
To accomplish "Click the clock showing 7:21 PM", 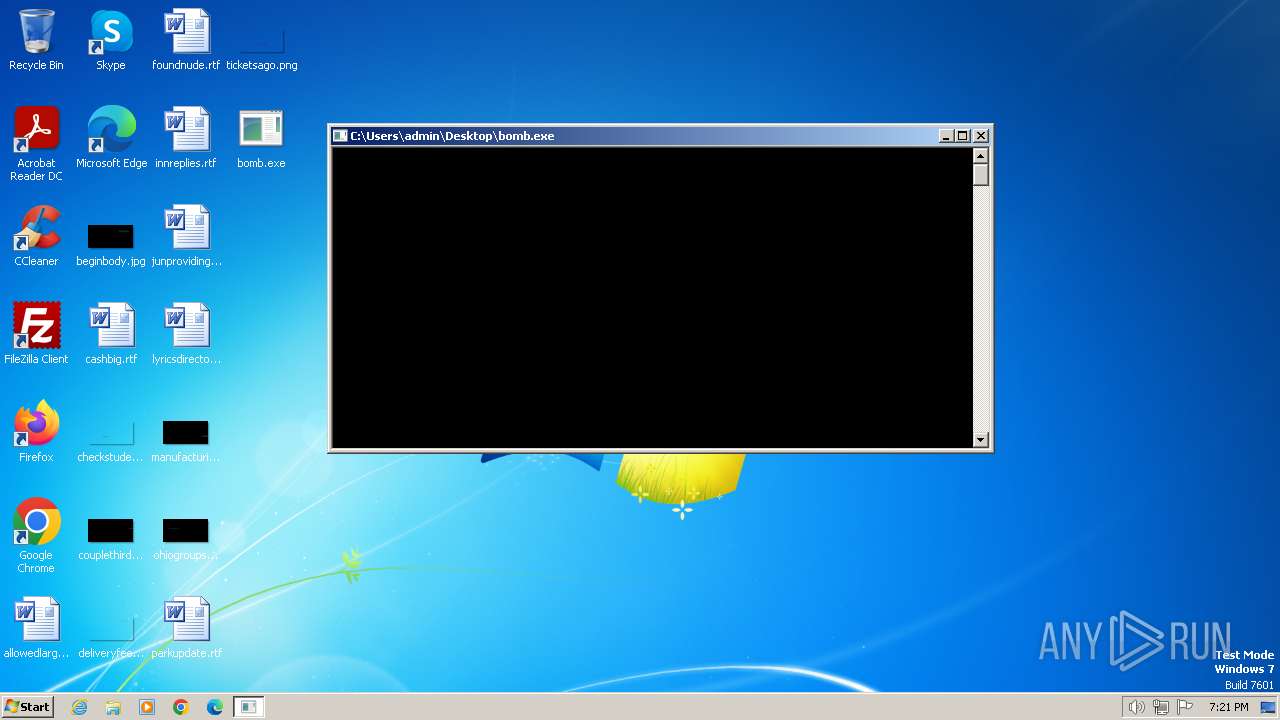I will (x=1228, y=707).
